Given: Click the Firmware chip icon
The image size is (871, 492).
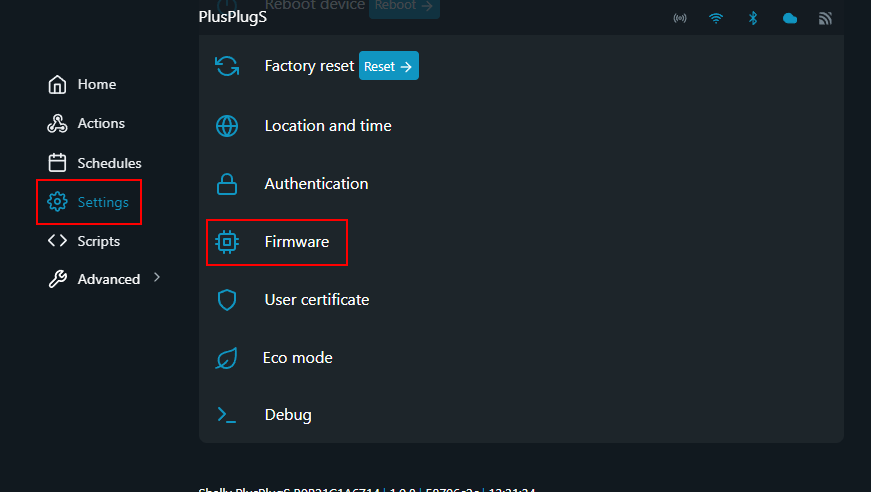Looking at the screenshot, I should coord(227,242).
